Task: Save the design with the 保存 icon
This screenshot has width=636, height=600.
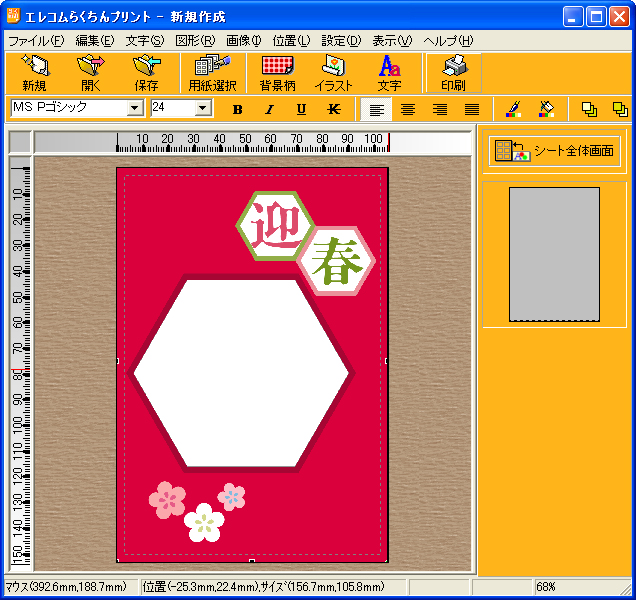Action: [x=146, y=73]
